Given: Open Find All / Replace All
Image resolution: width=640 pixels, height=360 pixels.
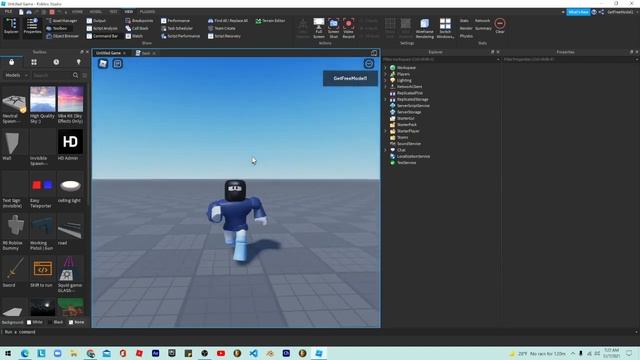Looking at the screenshot, I should pyautogui.click(x=228, y=20).
